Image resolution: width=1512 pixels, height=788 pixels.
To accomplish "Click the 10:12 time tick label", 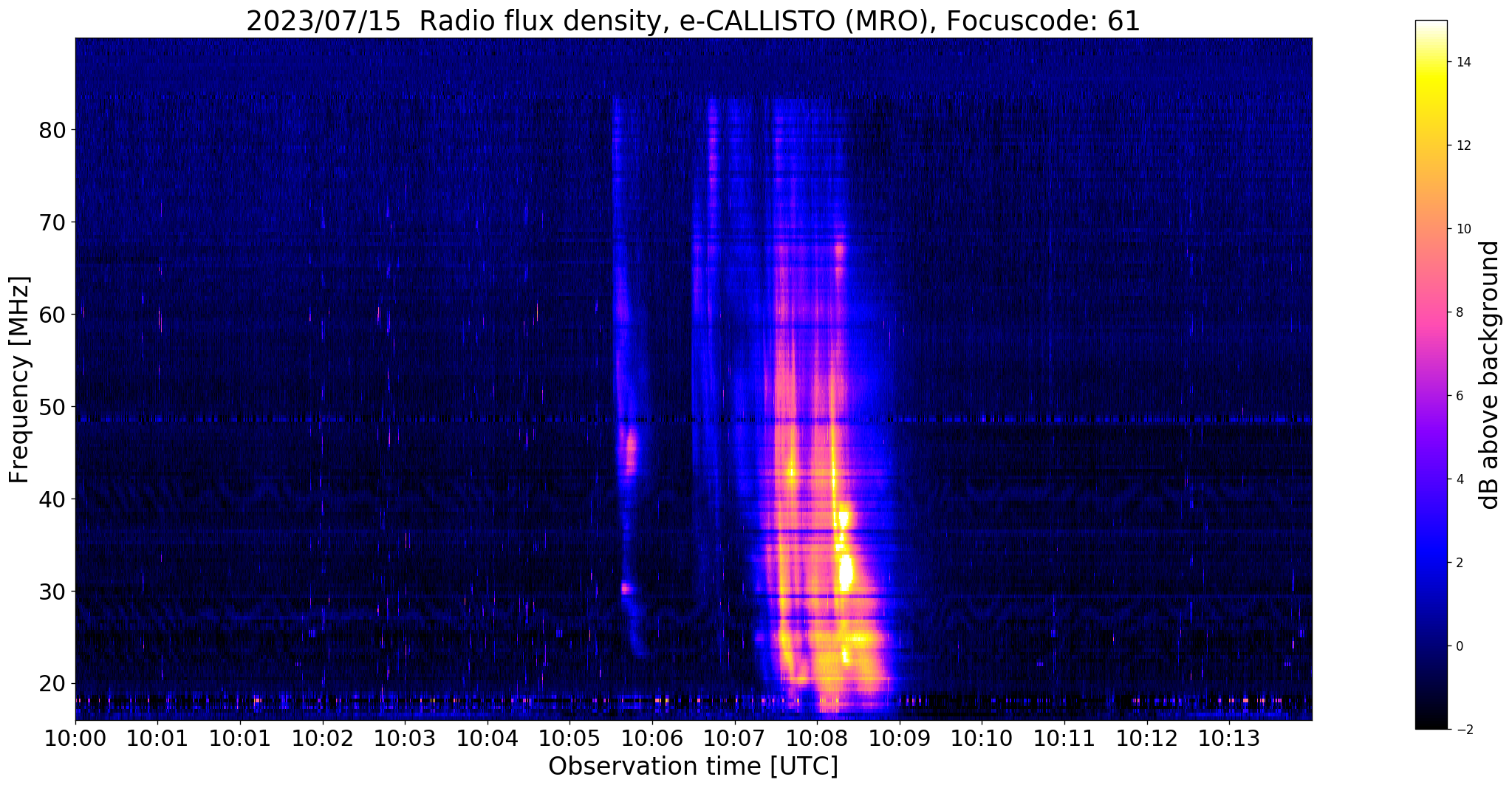I will (1147, 739).
